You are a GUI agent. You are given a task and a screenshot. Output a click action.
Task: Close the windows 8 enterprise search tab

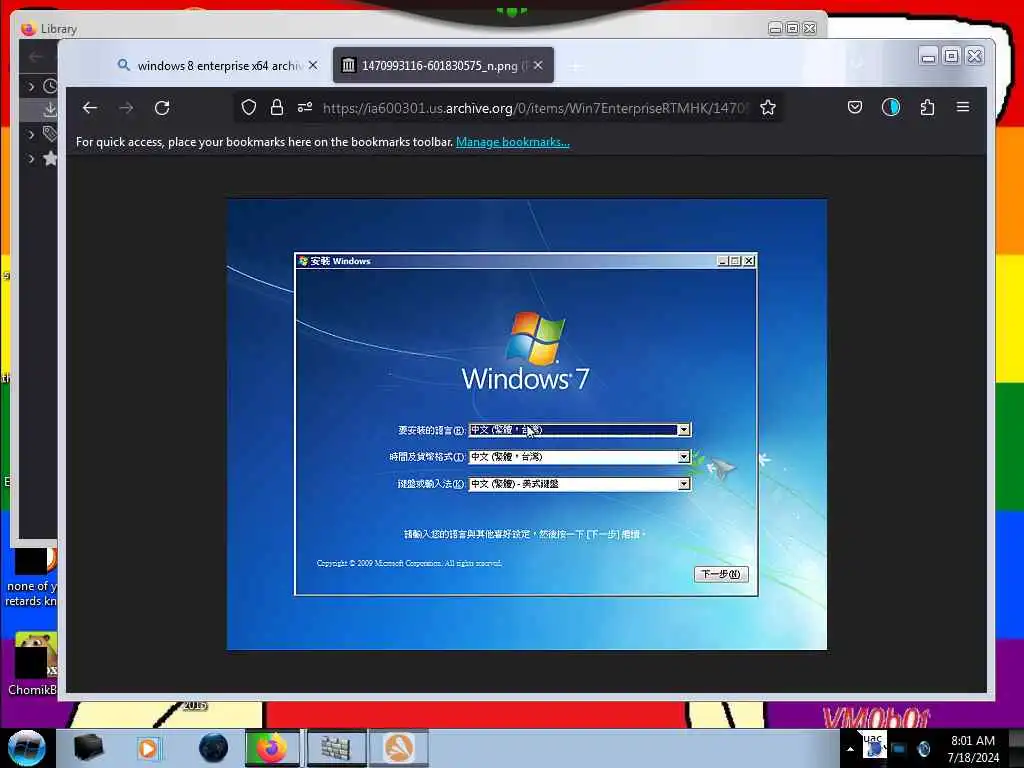[313, 65]
